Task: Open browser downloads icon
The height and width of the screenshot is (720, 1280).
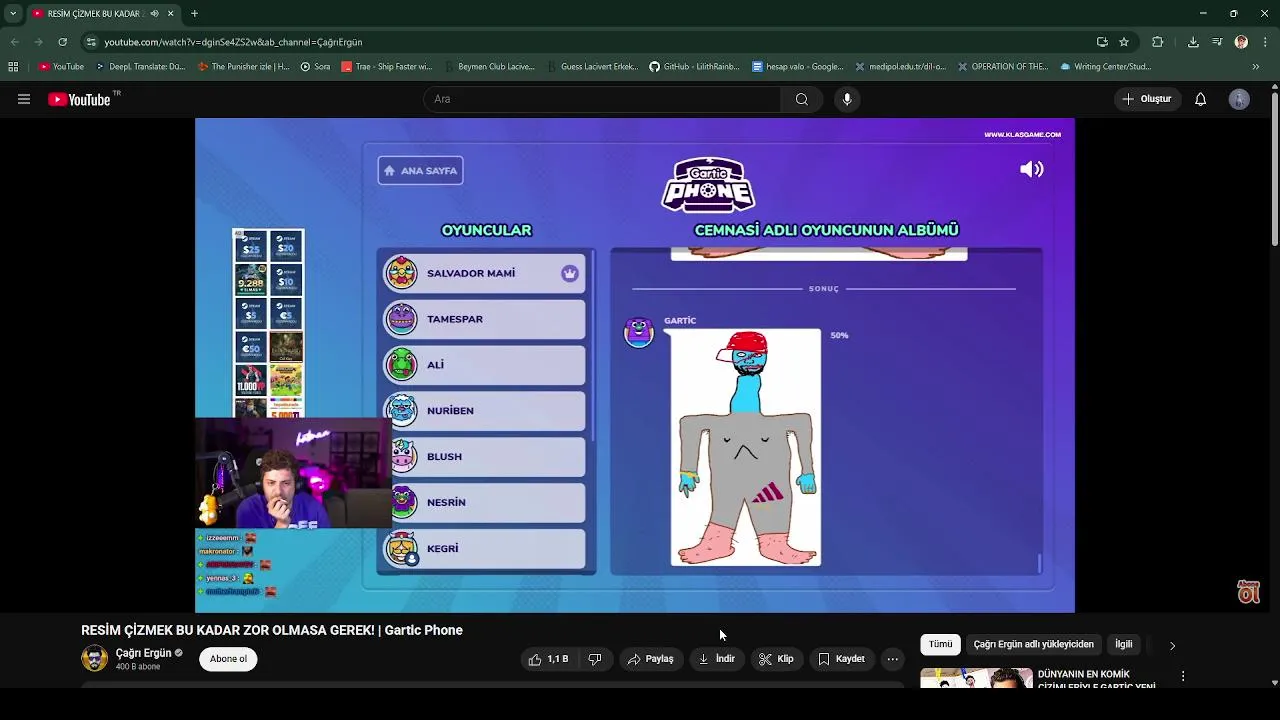Action: (x=1193, y=42)
